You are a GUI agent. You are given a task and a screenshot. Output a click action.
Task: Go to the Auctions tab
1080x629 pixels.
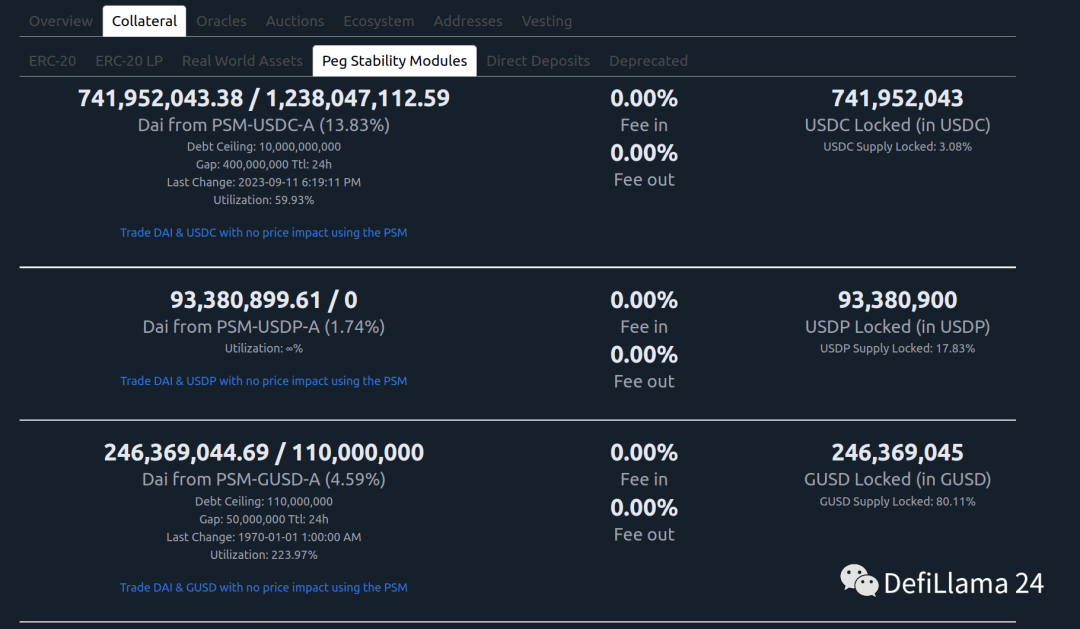coord(294,21)
